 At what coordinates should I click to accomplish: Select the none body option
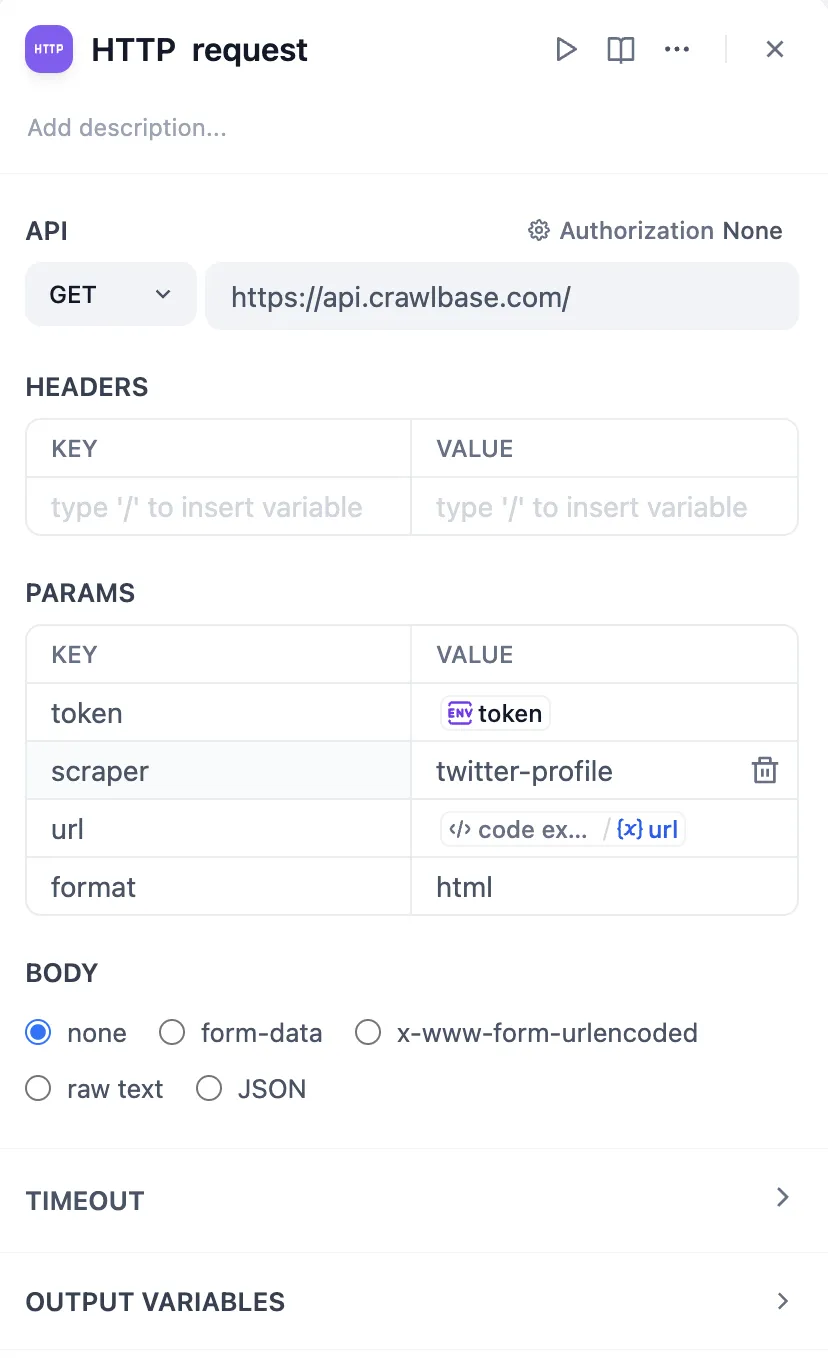point(39,1033)
